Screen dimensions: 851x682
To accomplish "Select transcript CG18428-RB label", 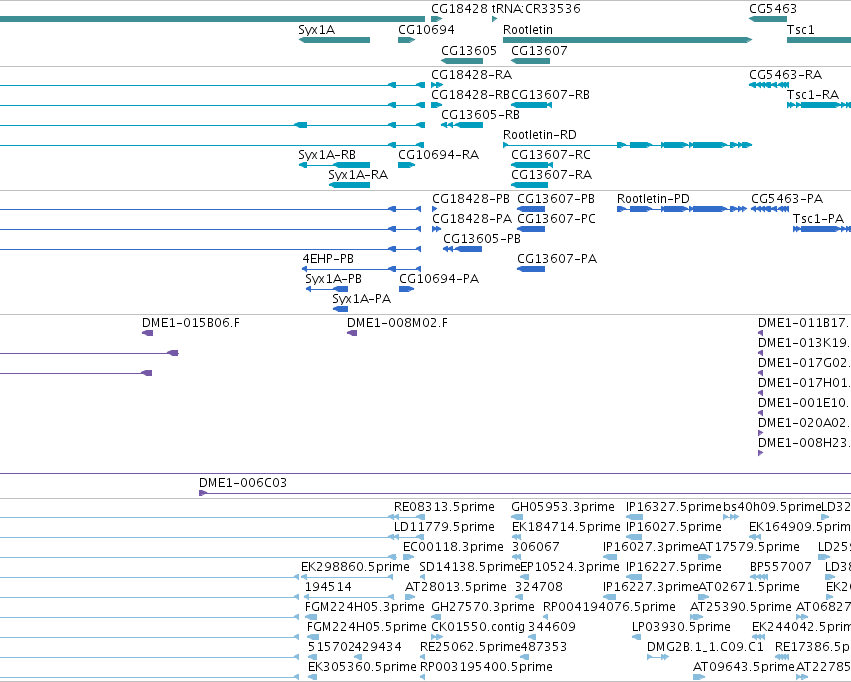I will pyautogui.click(x=471, y=94).
